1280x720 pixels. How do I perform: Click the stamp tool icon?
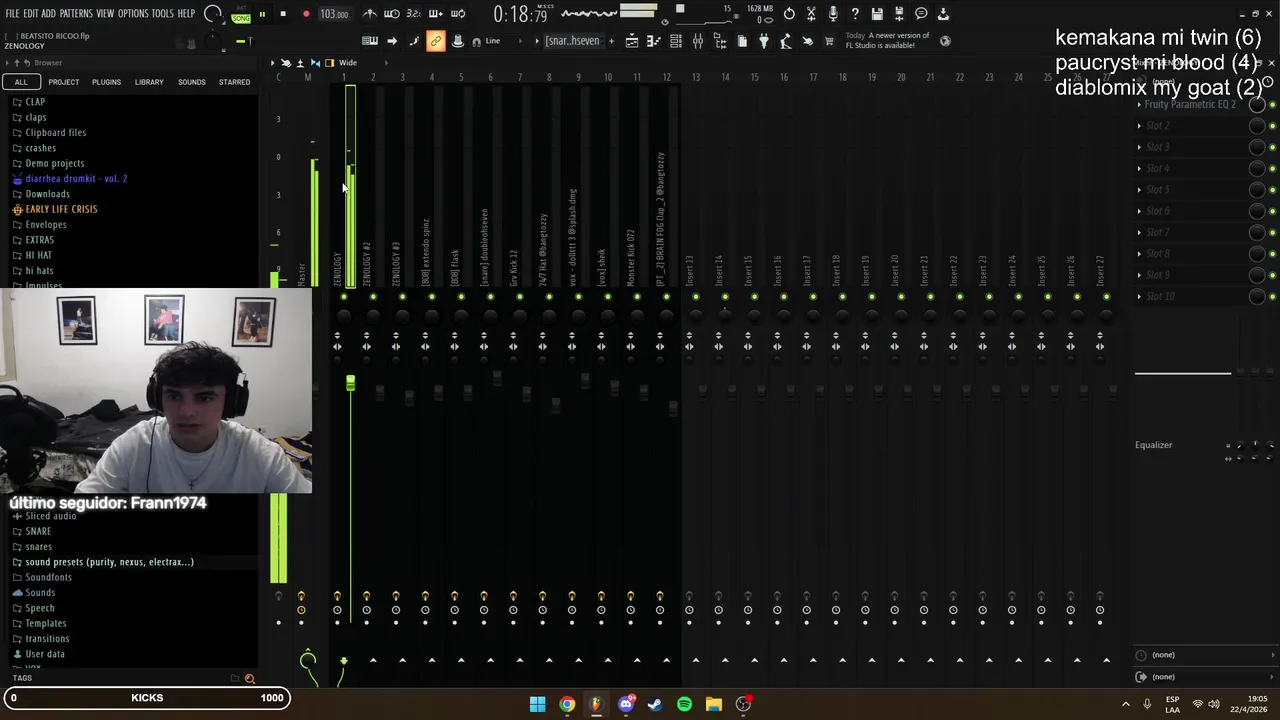tap(457, 41)
